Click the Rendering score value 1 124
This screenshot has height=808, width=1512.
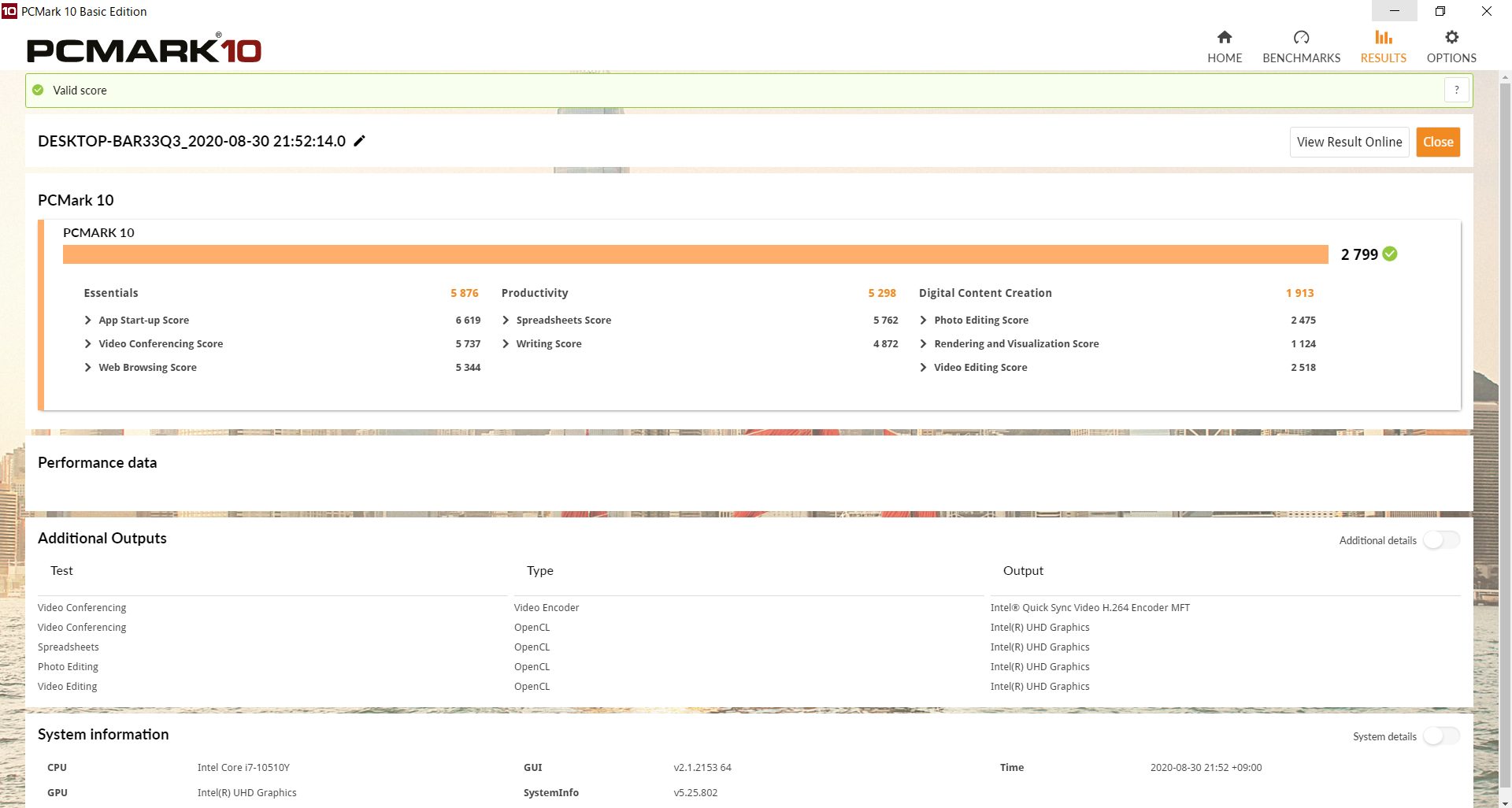pyautogui.click(x=1303, y=343)
